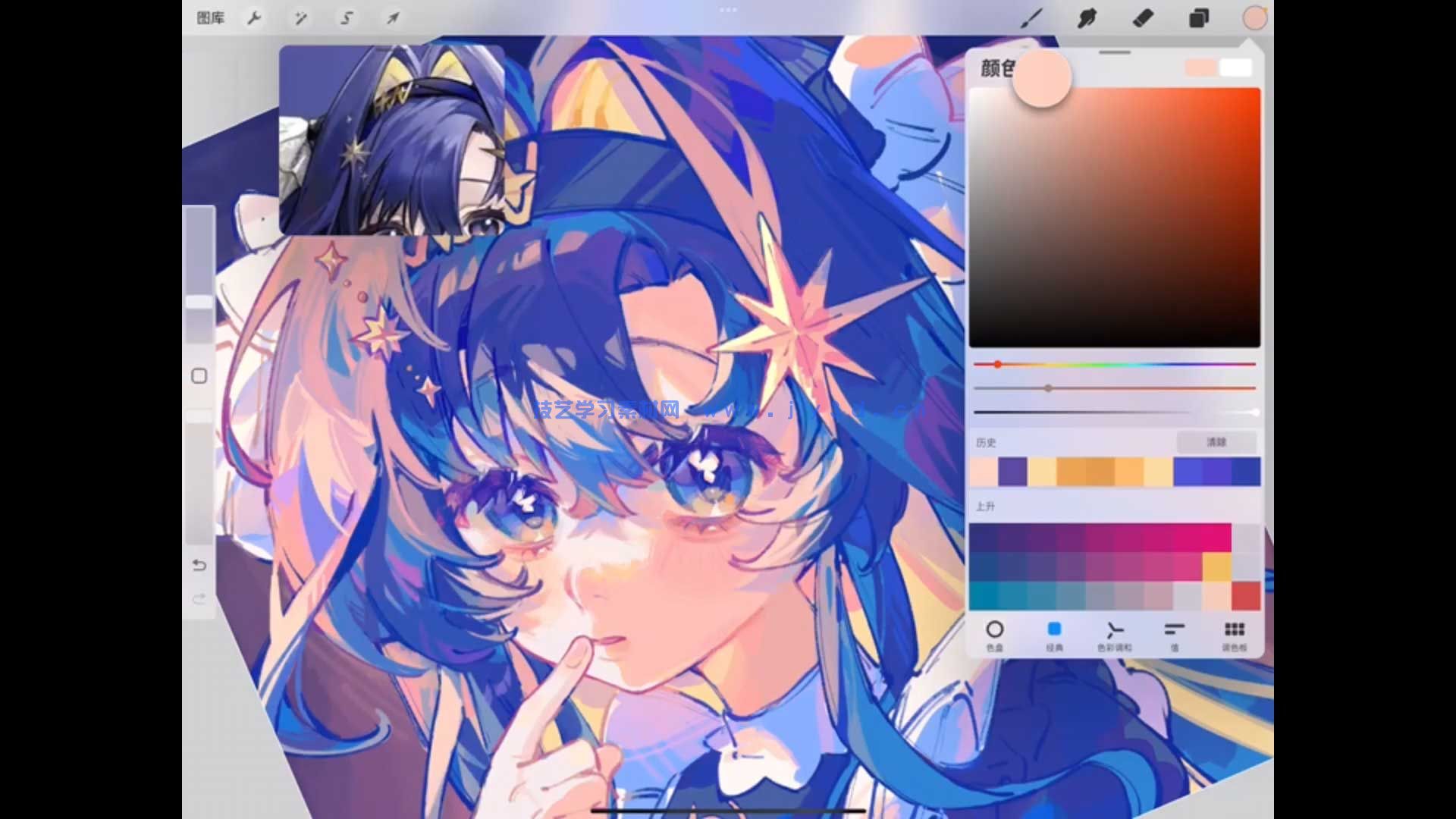1456x819 pixels.
Task: Click the undo arrow in the sidebar
Action: coord(199,565)
